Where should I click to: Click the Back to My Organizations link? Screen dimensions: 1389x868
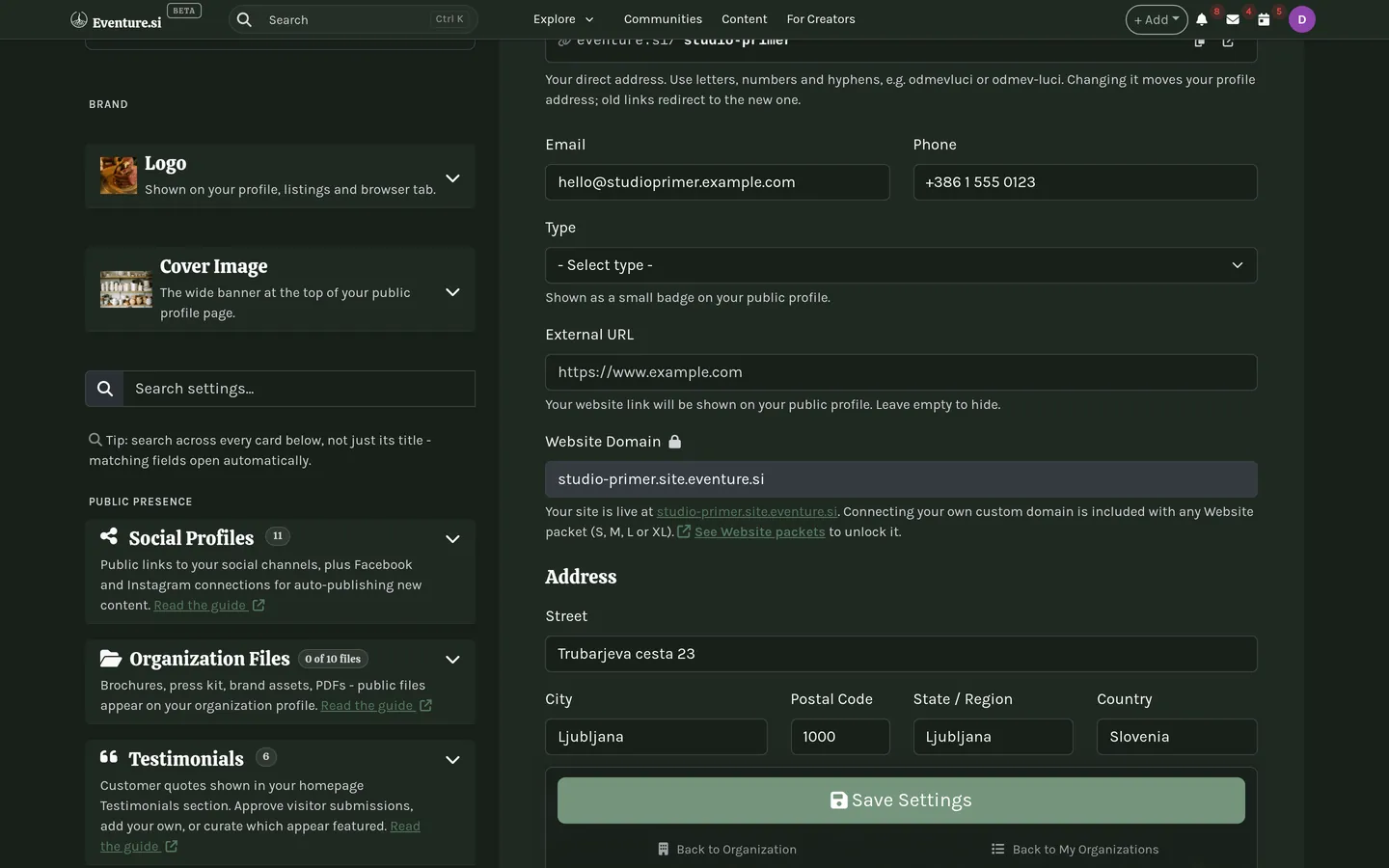pos(1075,849)
